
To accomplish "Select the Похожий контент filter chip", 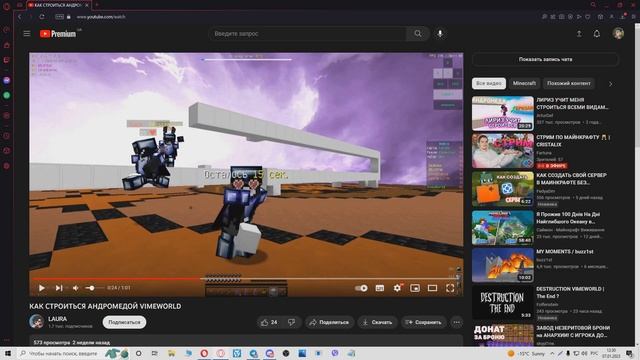I will [569, 83].
